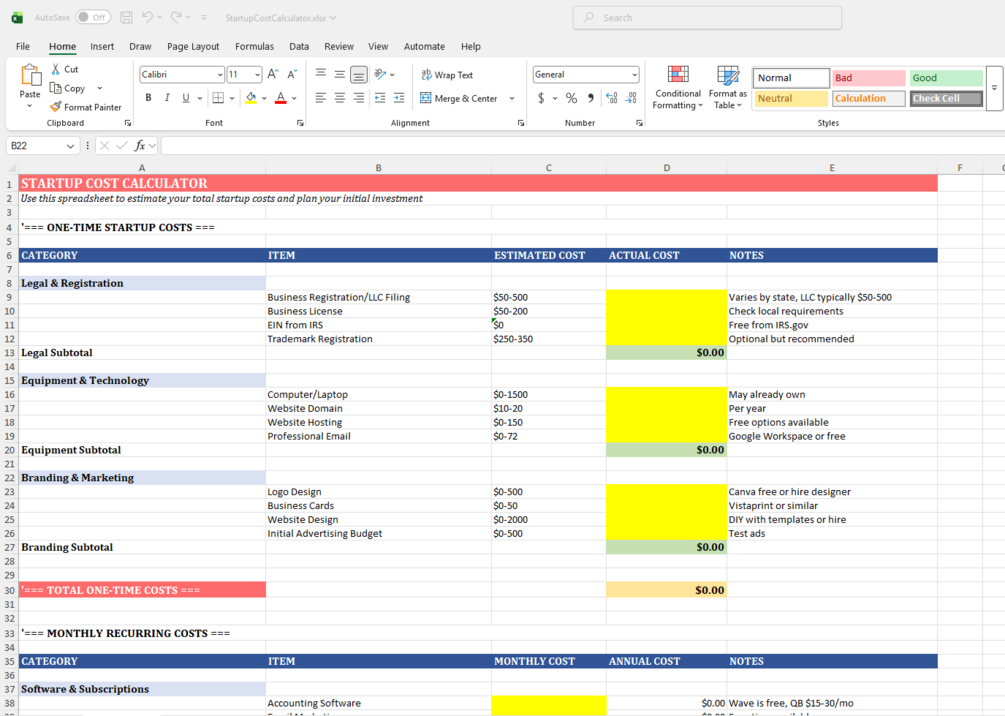Click the Increase Indent icon
This screenshot has width=1005, height=716.
pos(399,97)
